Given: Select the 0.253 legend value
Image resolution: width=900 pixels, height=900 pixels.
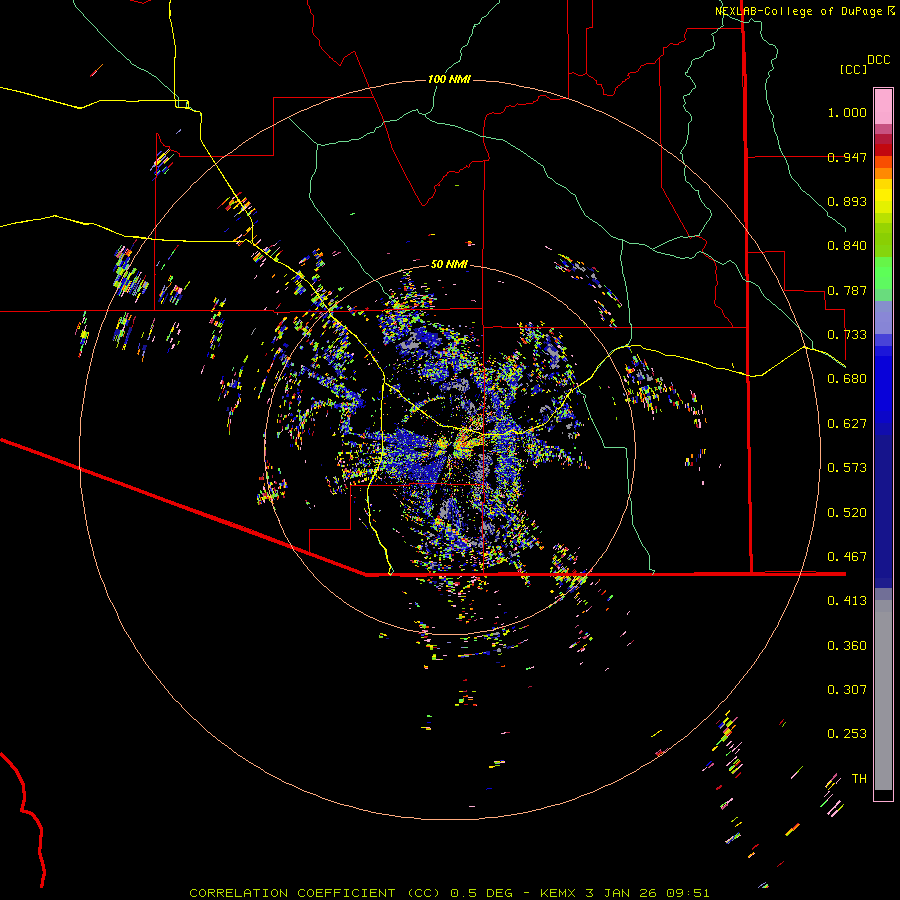Looking at the screenshot, I should (847, 734).
